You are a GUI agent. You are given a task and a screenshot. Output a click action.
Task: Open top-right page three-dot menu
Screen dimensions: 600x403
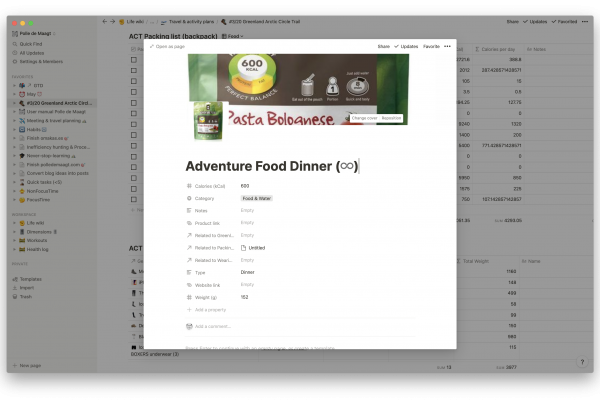coord(585,22)
